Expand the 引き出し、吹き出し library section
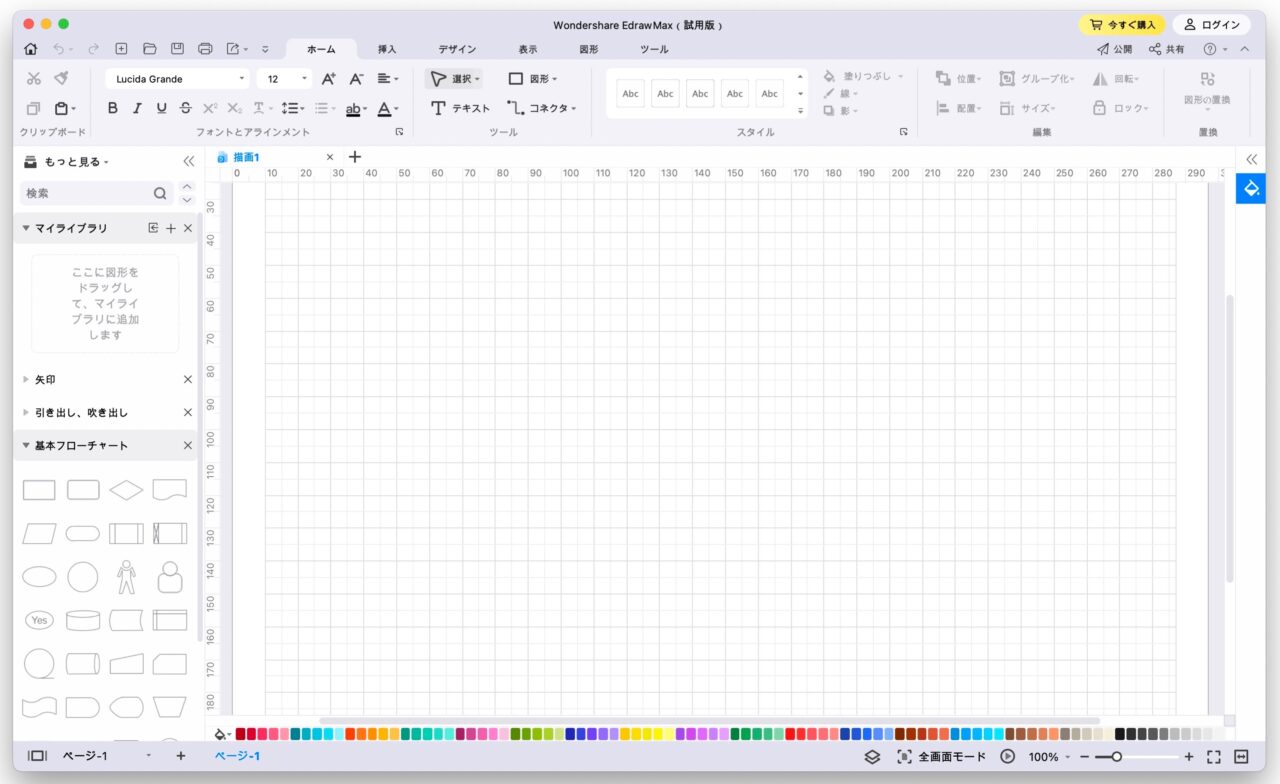The width and height of the screenshot is (1280, 784). [x=81, y=412]
